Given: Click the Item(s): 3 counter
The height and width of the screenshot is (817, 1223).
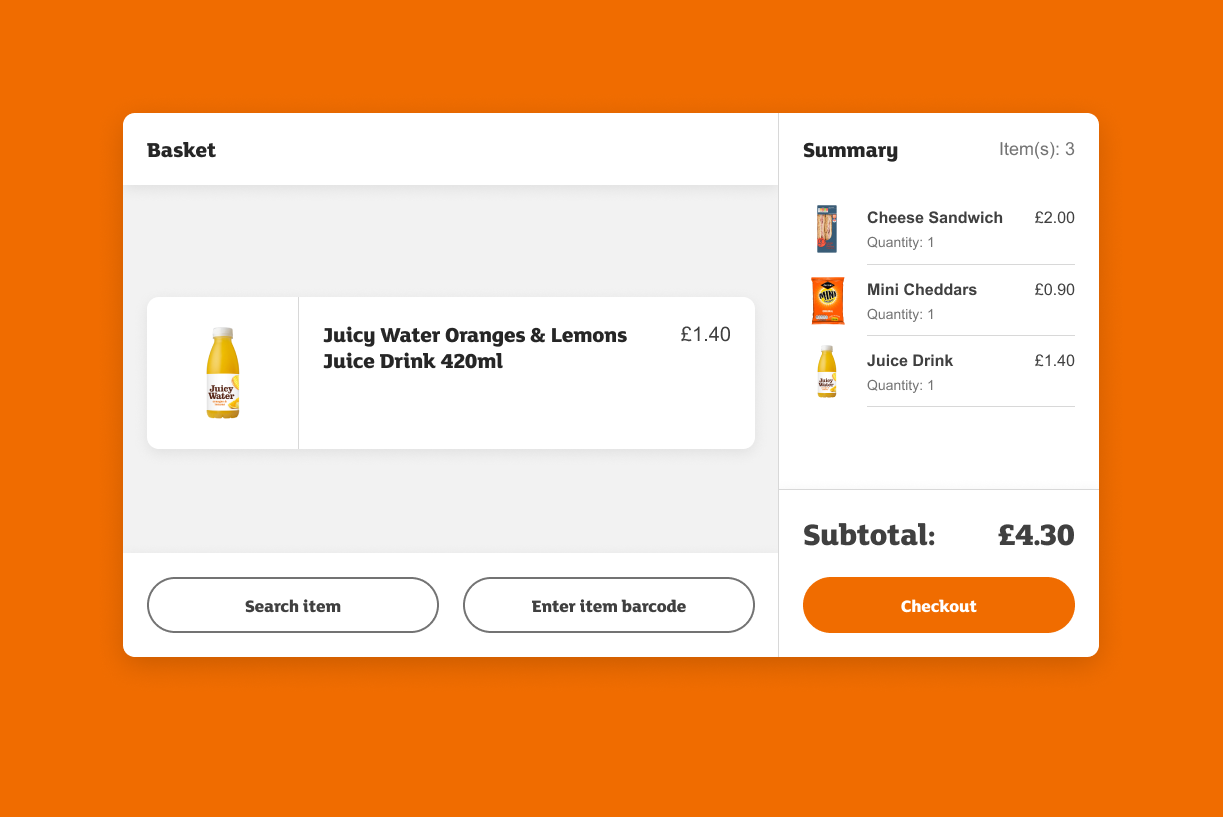Looking at the screenshot, I should coord(1037,149).
